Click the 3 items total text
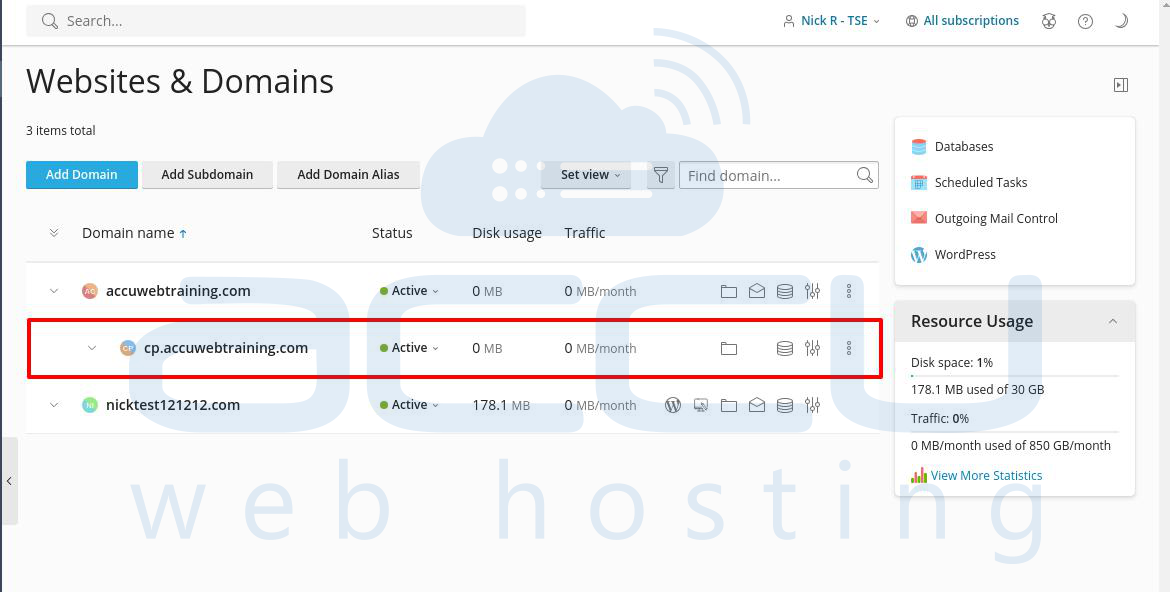The width and height of the screenshot is (1170, 592). pyautogui.click(x=60, y=131)
